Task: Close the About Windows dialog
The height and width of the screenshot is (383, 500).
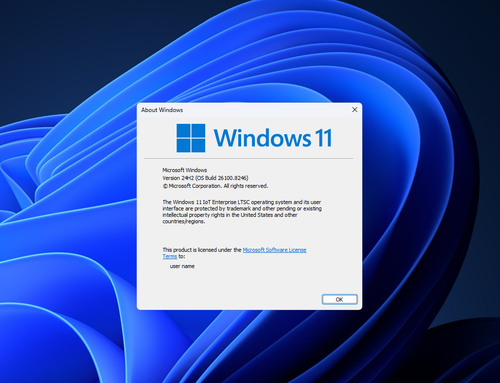Action: (x=355, y=110)
